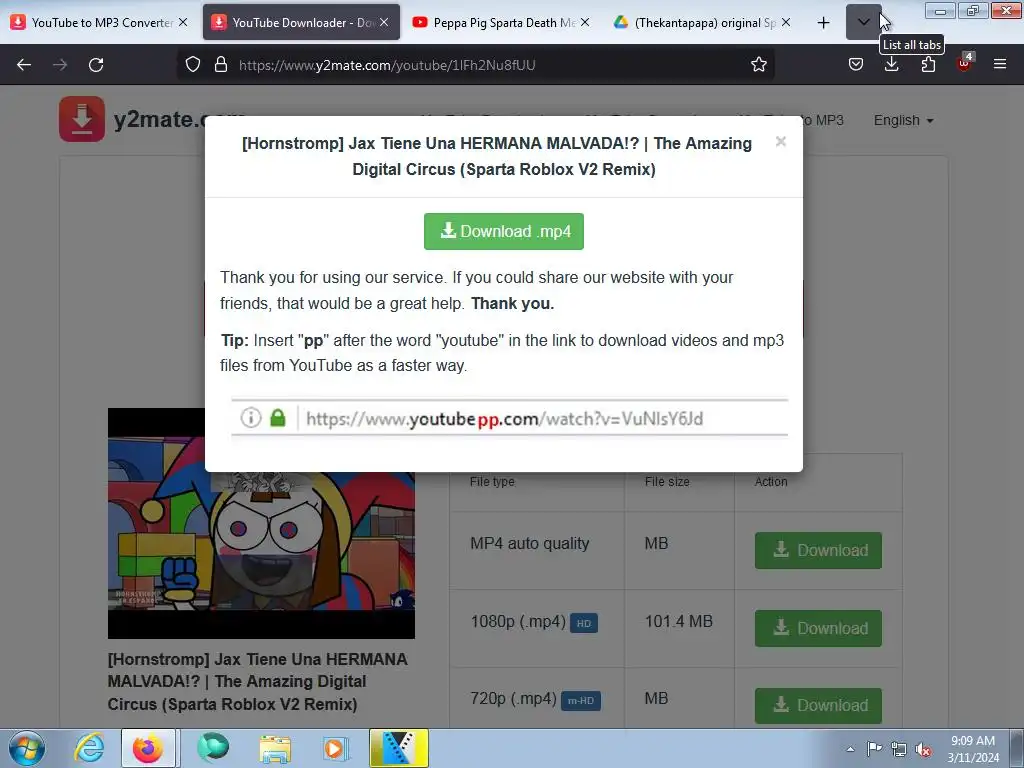Download the 720p mp4 file
The image size is (1024, 768).
(x=818, y=706)
